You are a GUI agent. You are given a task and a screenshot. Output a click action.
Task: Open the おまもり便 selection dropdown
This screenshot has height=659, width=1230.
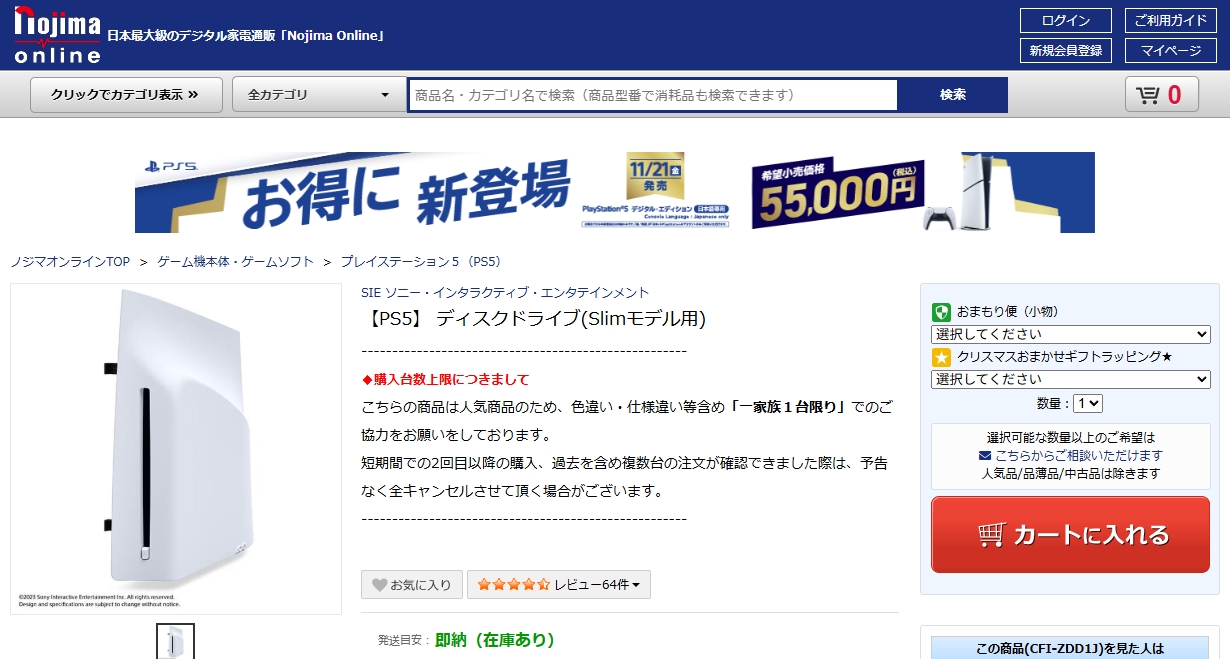point(1070,334)
